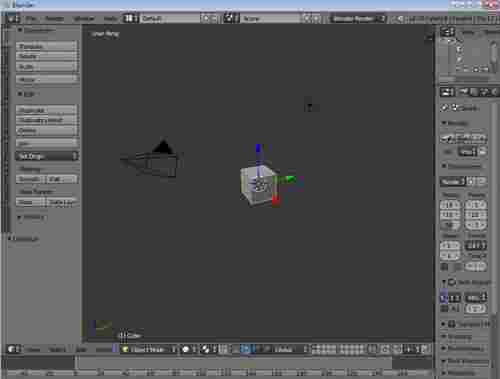Click the Join button in tool shelf

pos(47,143)
